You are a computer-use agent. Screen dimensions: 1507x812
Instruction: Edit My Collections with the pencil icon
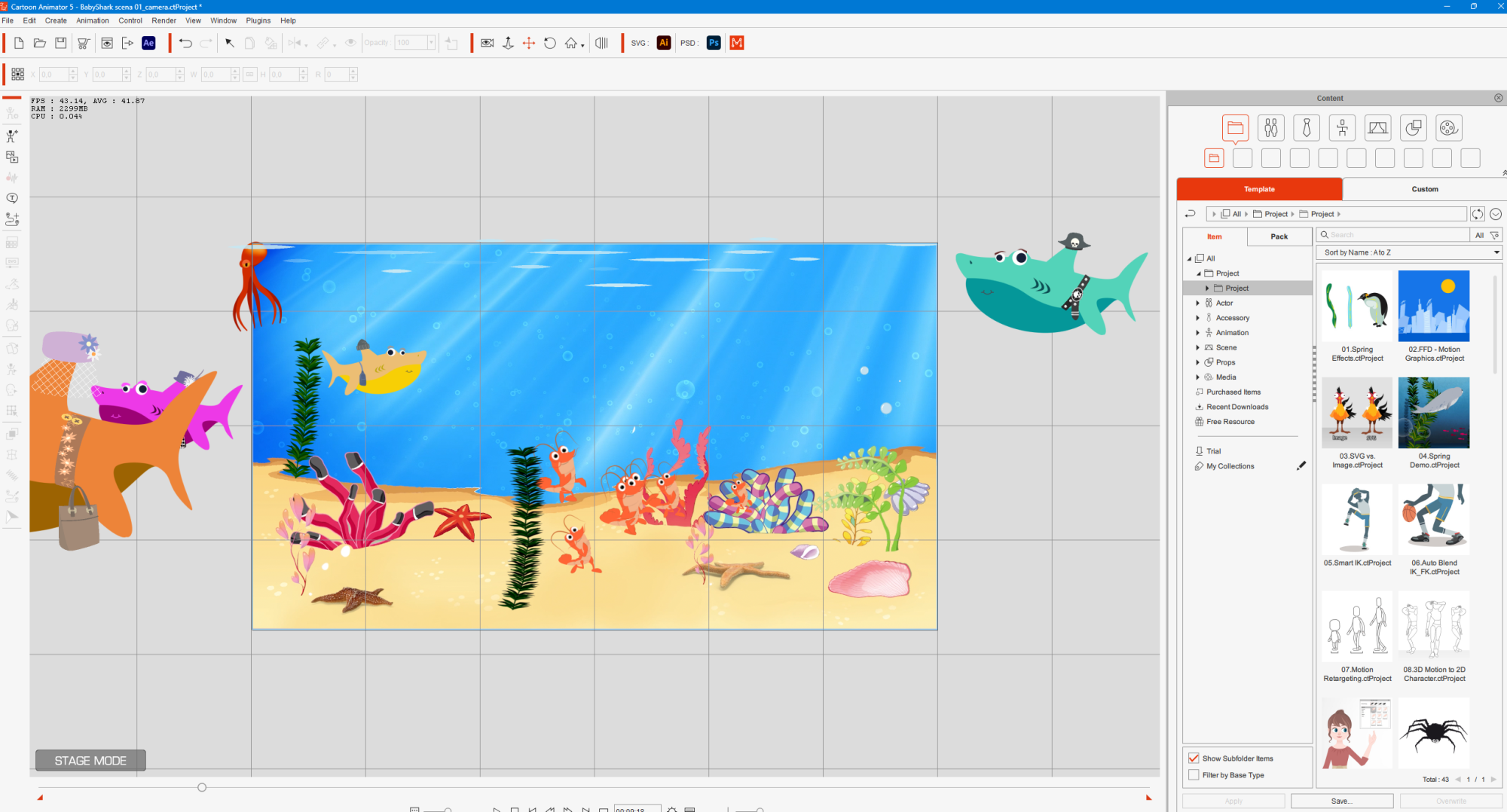1301,466
